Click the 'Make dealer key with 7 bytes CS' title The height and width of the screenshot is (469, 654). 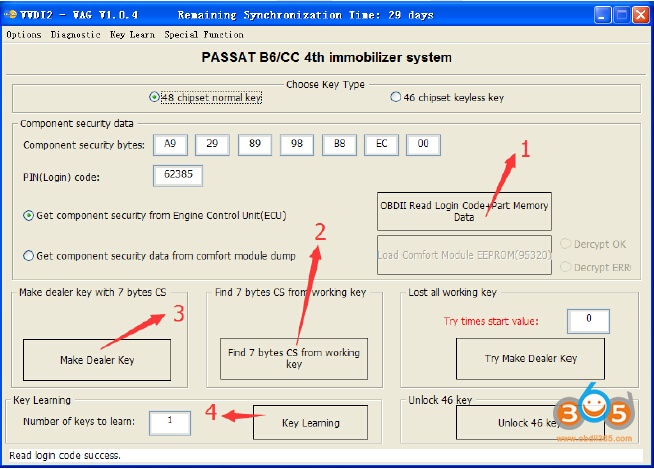93,292
